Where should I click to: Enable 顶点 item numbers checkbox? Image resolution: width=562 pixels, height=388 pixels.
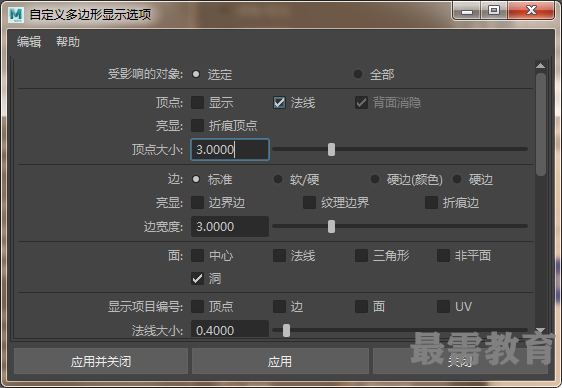197,306
